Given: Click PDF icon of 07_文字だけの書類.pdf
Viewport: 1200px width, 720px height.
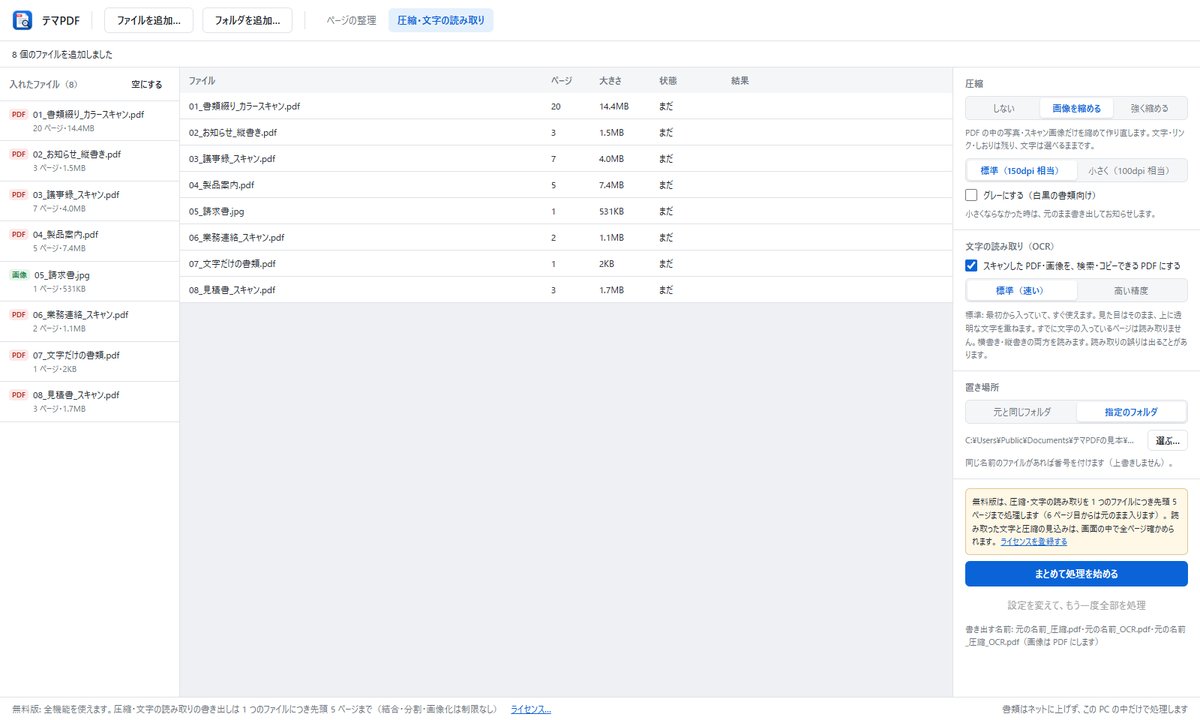Looking at the screenshot, I should [x=19, y=354].
